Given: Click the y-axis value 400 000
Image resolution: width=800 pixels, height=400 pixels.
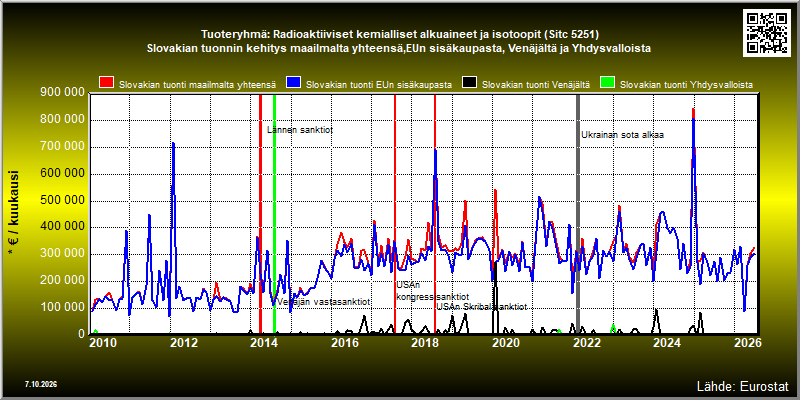Looking at the screenshot, I should (62, 227).
